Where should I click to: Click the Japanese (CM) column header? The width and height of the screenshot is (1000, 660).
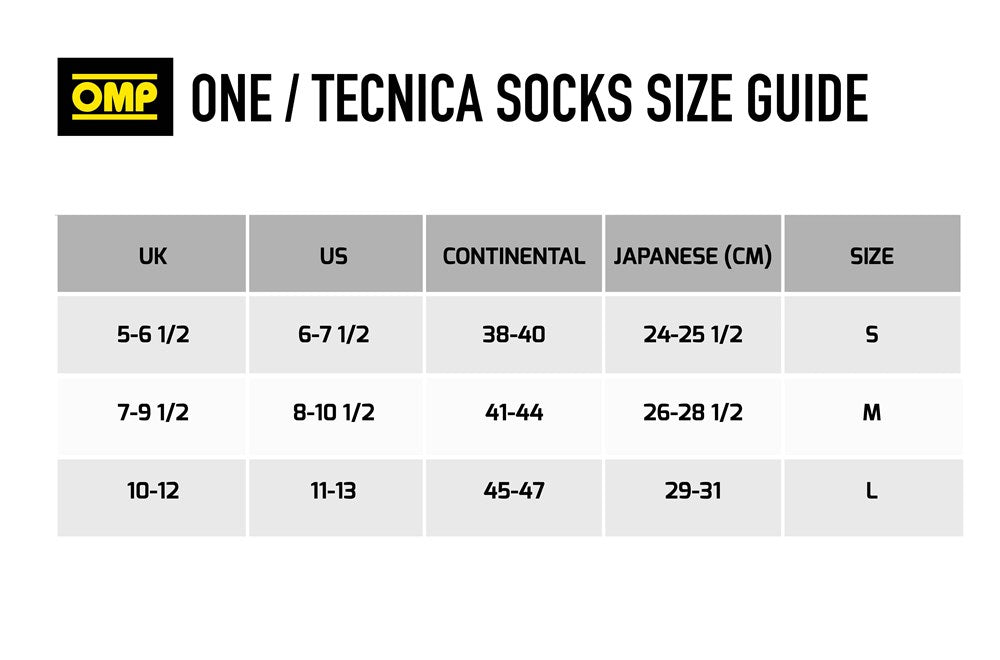pyautogui.click(x=693, y=256)
